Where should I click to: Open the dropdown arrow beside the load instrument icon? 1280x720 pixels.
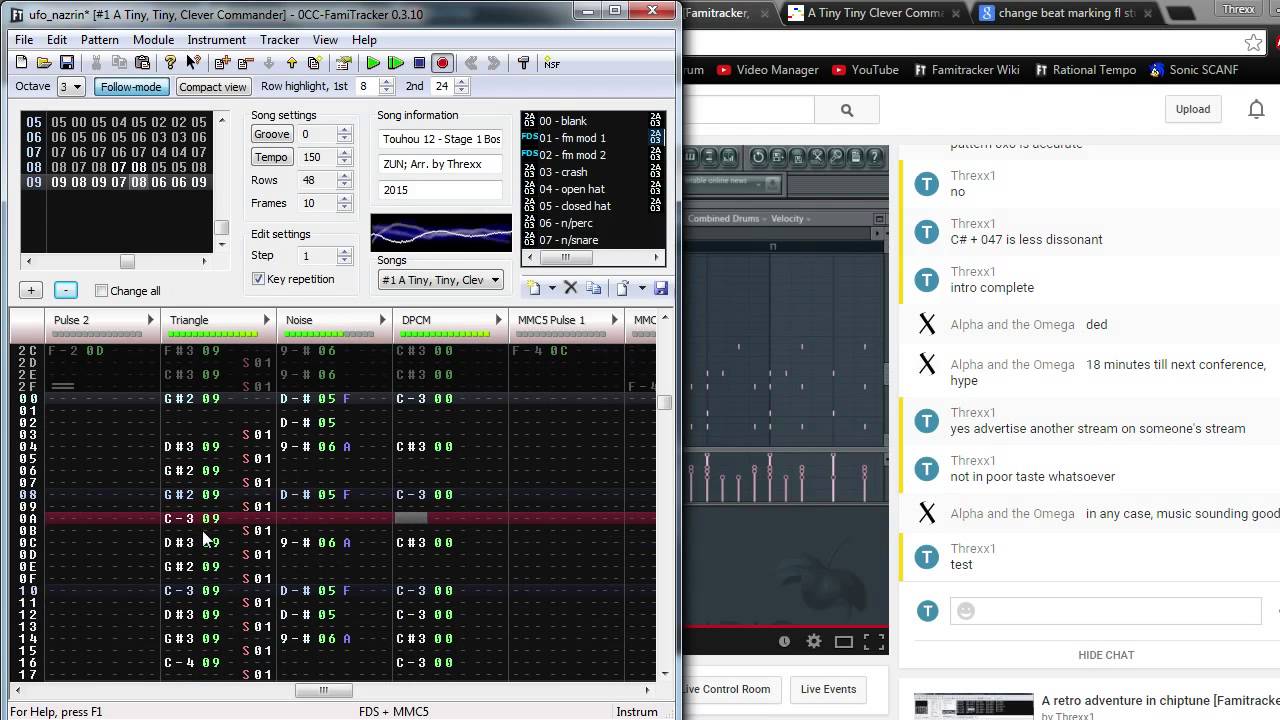(641, 288)
